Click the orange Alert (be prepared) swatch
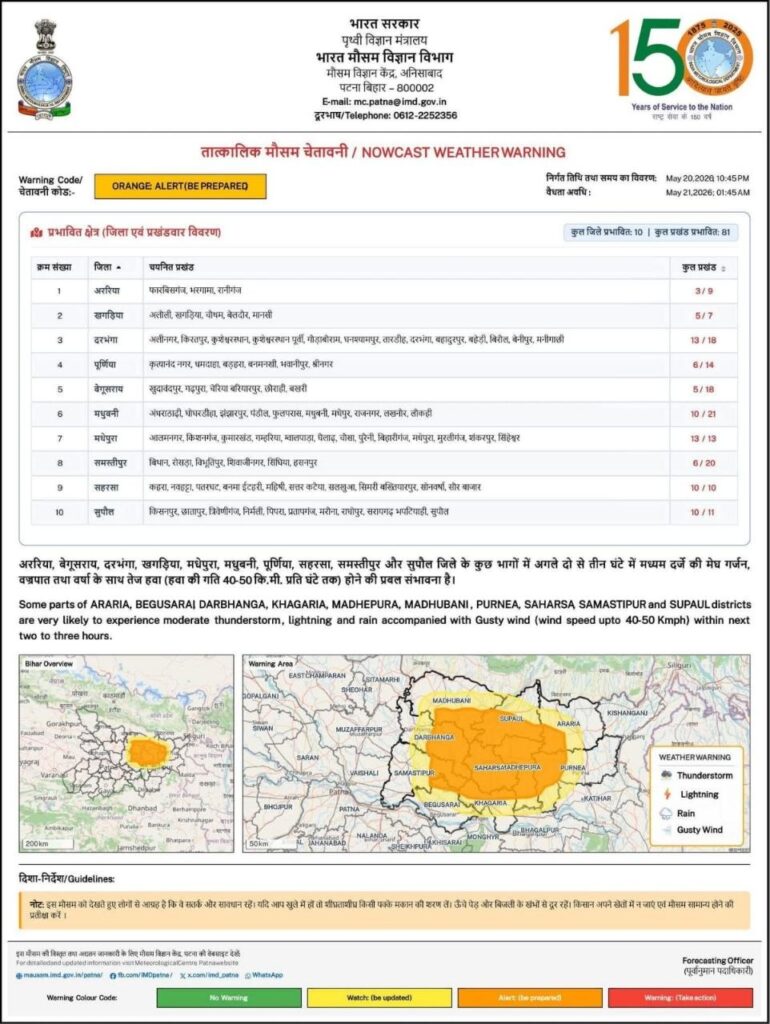 (x=530, y=998)
